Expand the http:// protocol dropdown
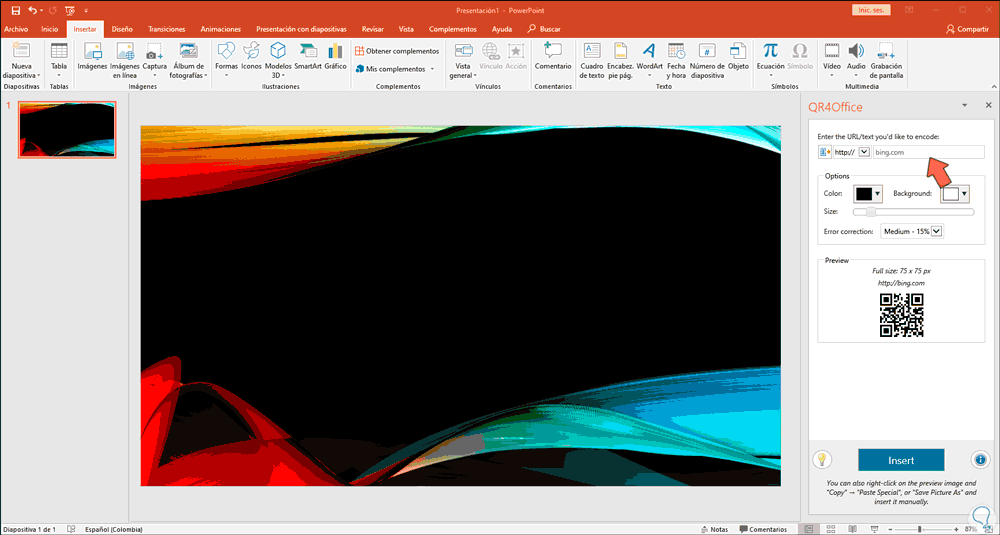The image size is (1000, 535). 864,152
